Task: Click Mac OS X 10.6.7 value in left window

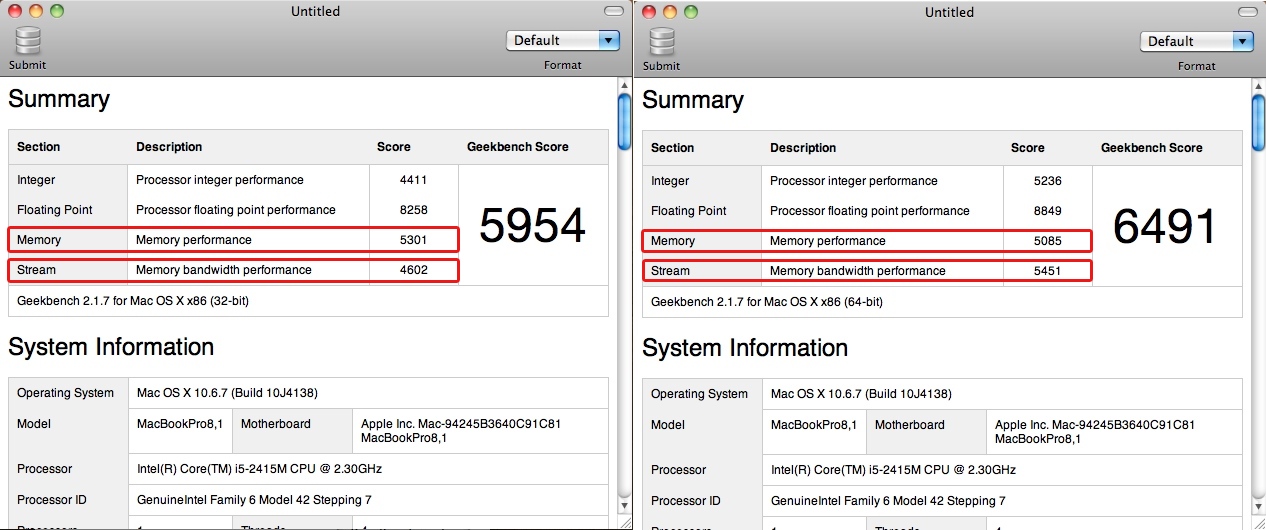Action: 227,393
